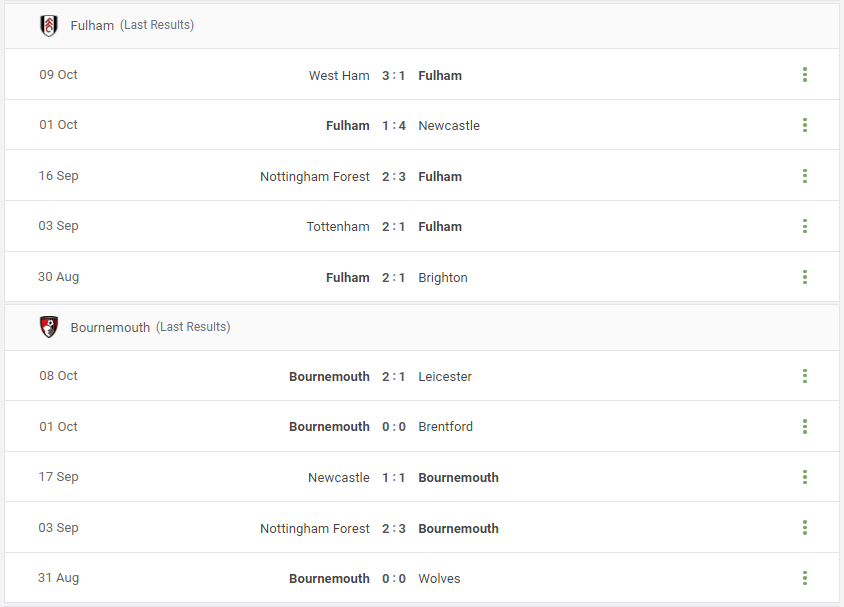Open Leicester team link in 08 Oct match

point(445,377)
